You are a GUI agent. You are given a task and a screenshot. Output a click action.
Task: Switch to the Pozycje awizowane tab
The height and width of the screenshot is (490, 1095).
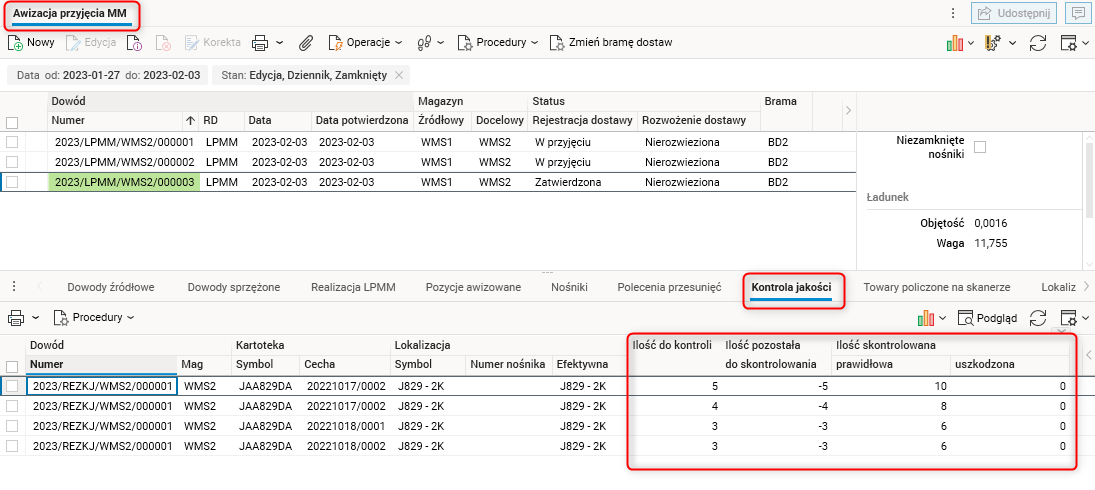click(473, 287)
